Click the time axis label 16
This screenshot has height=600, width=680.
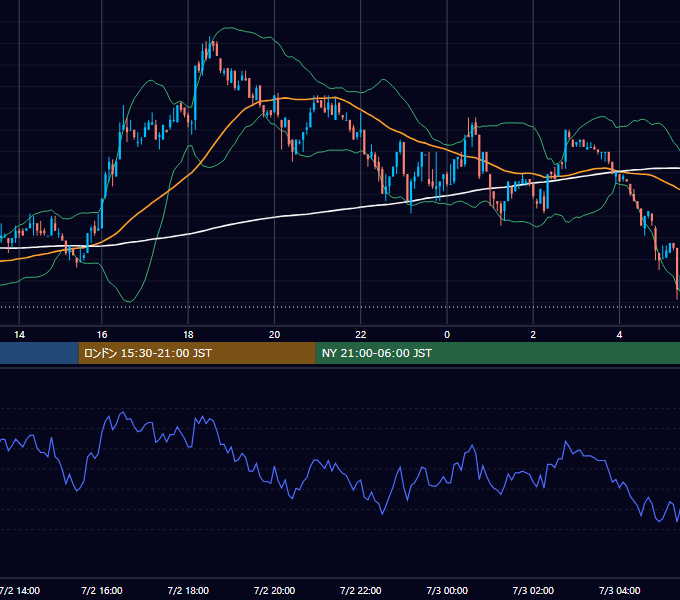point(101,335)
